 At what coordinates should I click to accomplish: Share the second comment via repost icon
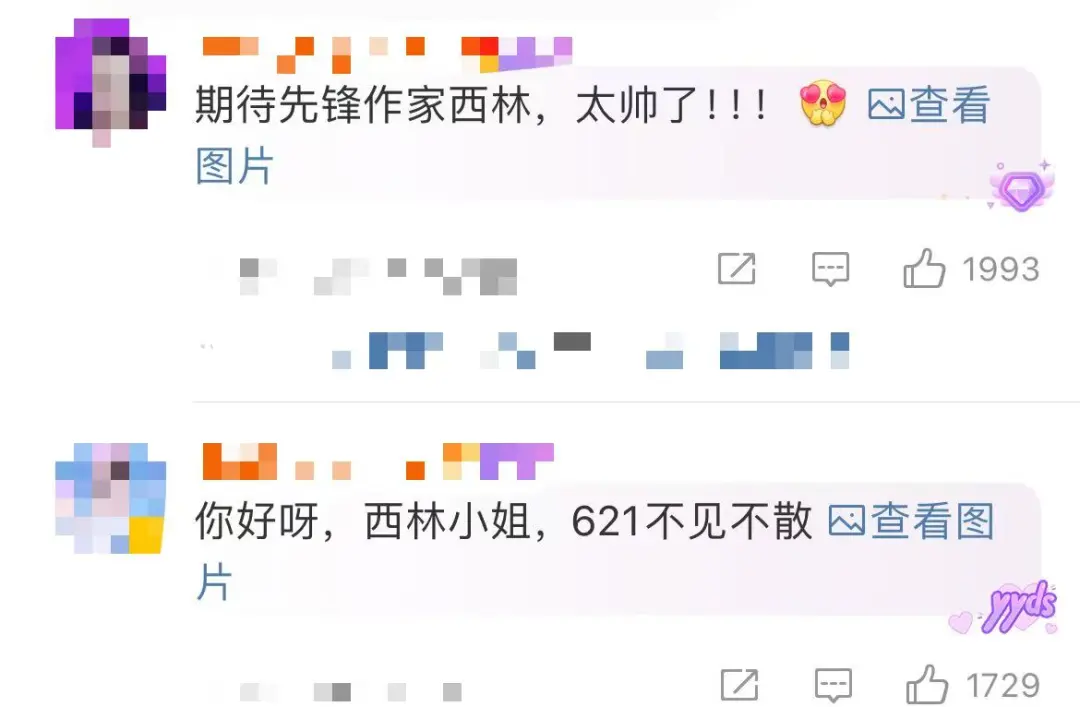point(740,684)
